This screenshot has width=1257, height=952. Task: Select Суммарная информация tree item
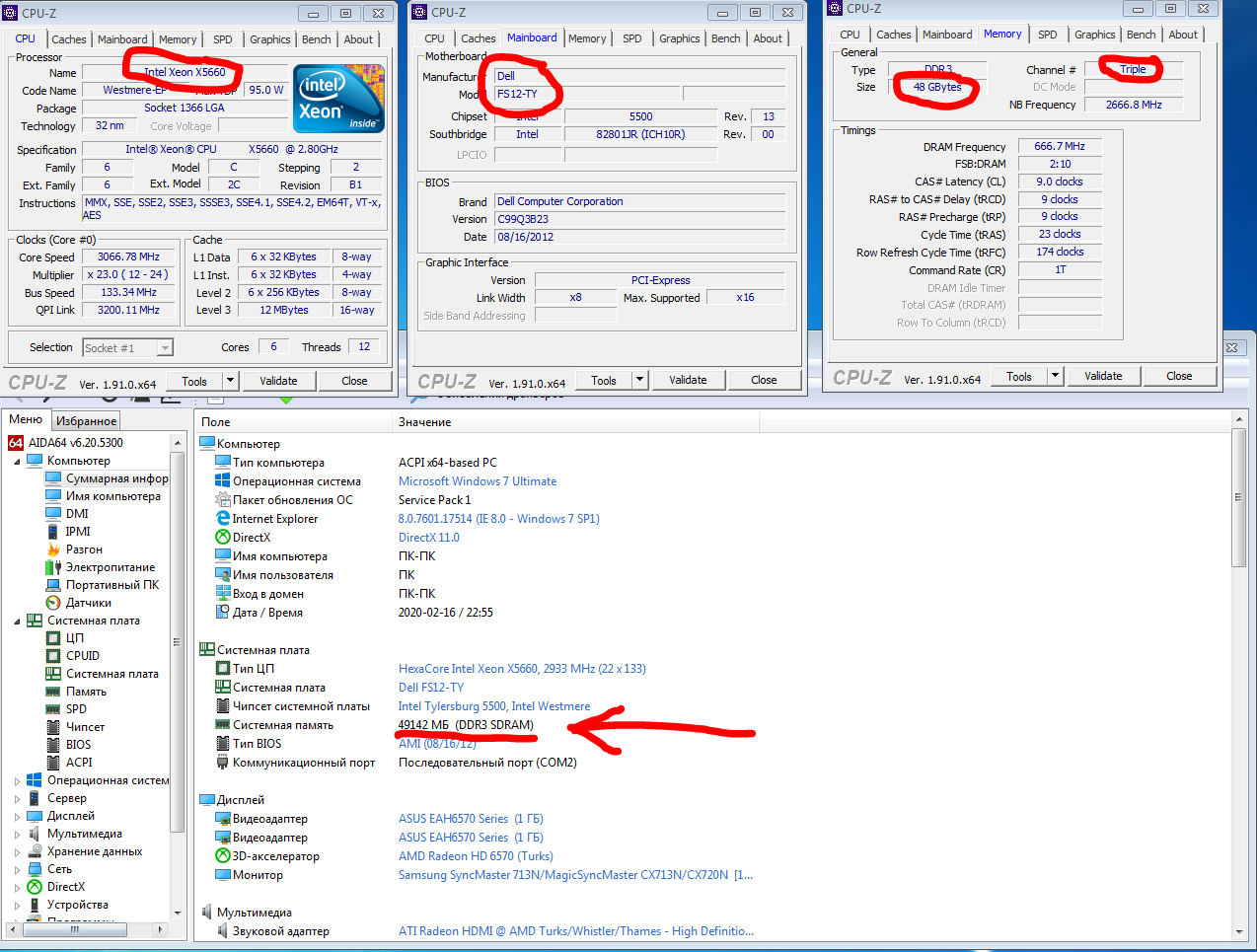click(x=116, y=478)
